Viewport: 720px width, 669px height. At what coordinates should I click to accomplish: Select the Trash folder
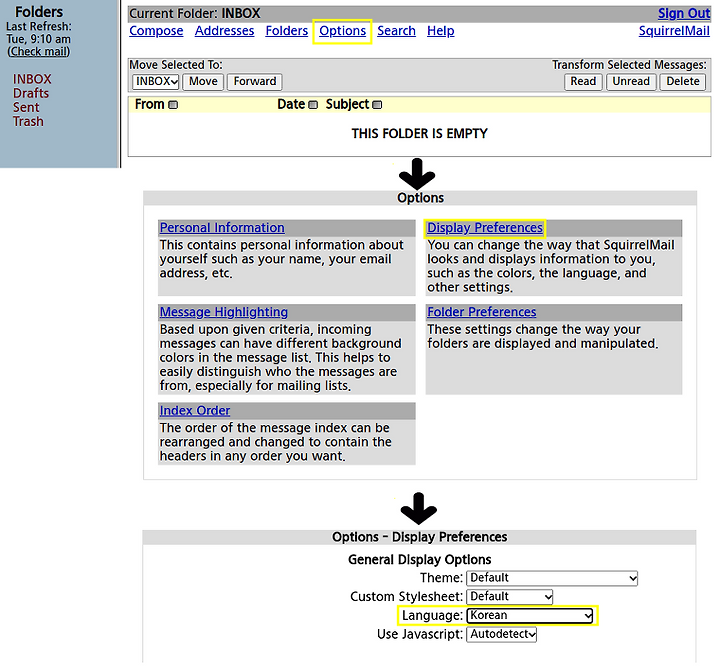click(28, 122)
